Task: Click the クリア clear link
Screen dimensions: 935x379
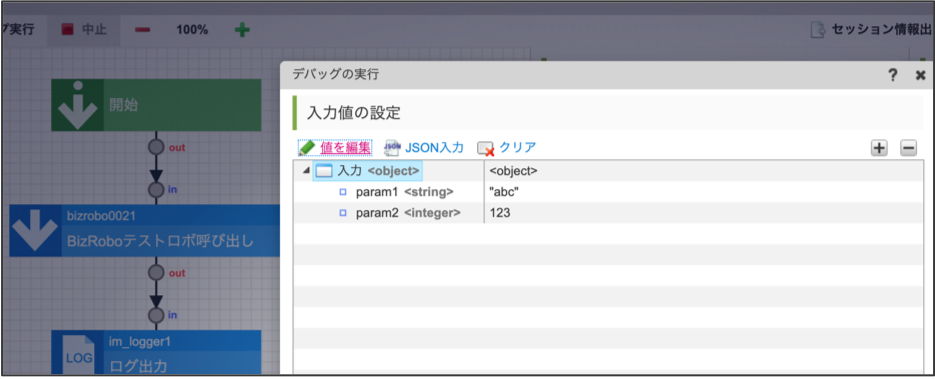Action: pos(518,147)
